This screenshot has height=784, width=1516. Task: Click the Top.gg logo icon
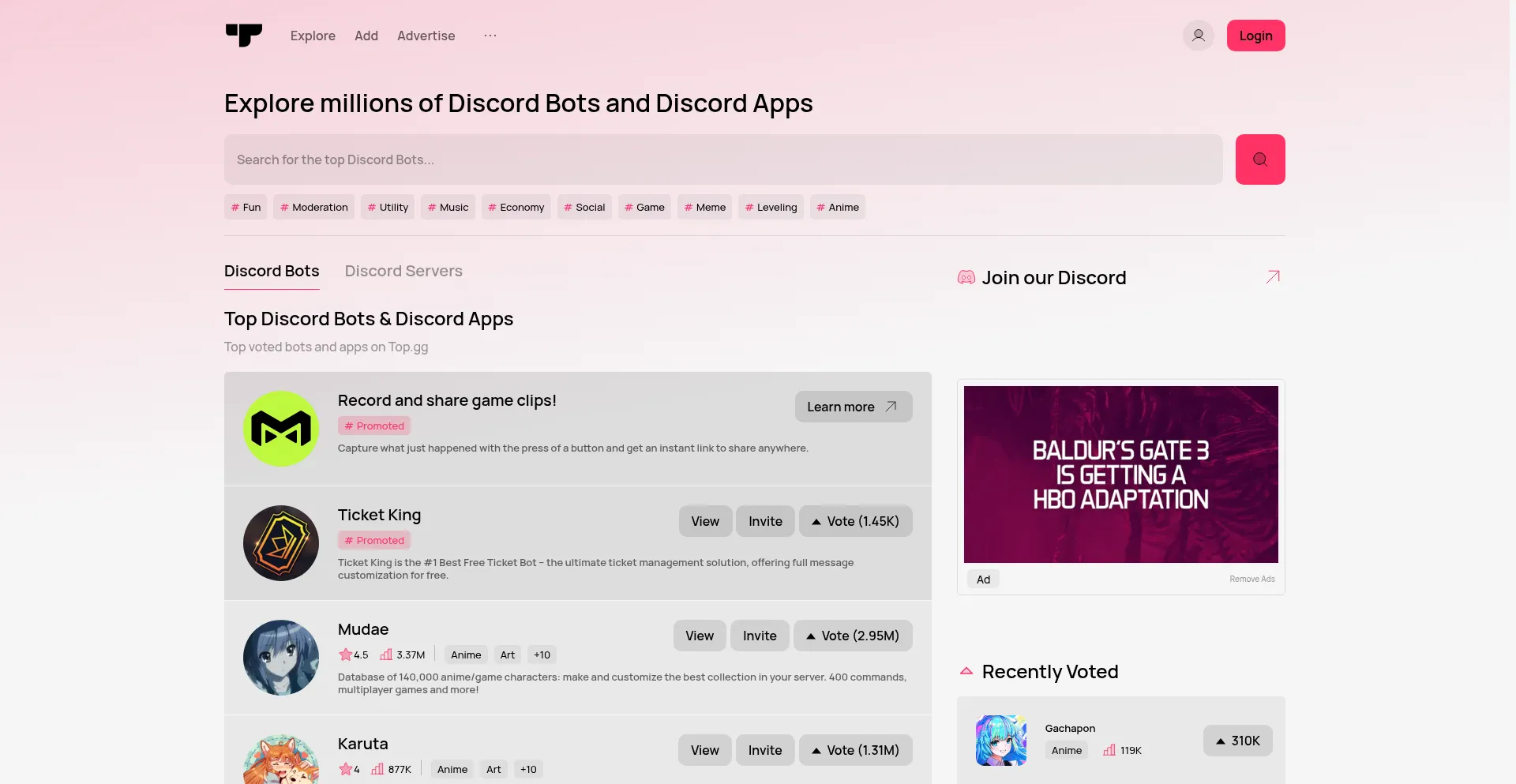(x=243, y=36)
